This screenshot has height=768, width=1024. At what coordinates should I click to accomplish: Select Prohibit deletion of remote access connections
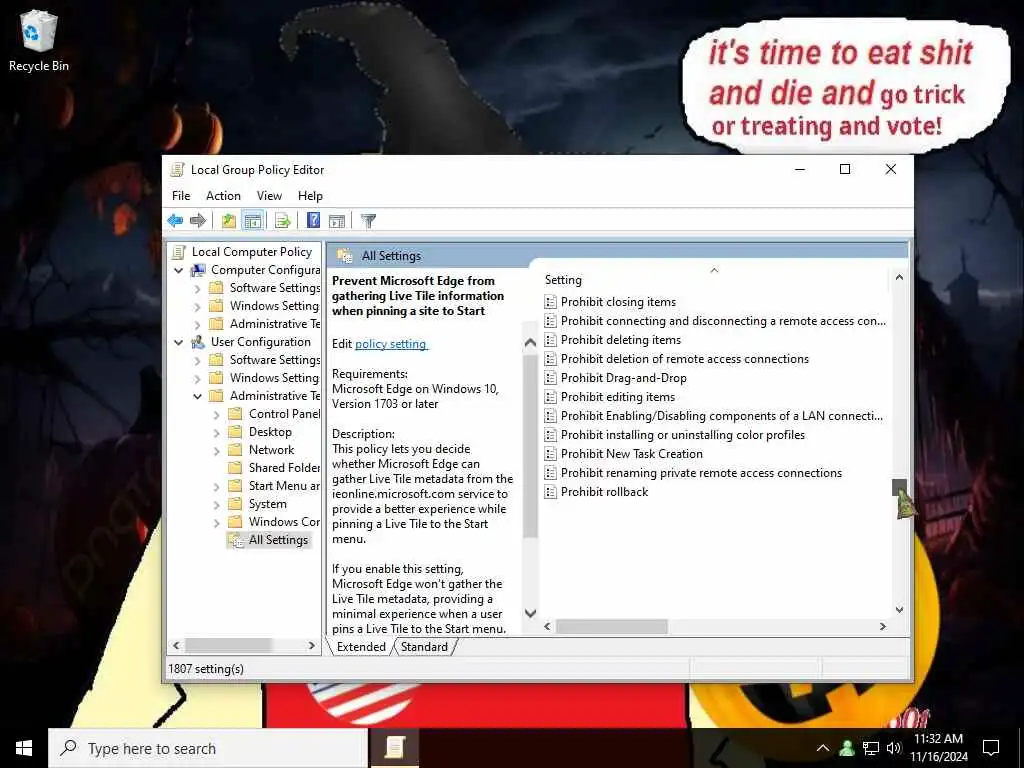tap(684, 359)
